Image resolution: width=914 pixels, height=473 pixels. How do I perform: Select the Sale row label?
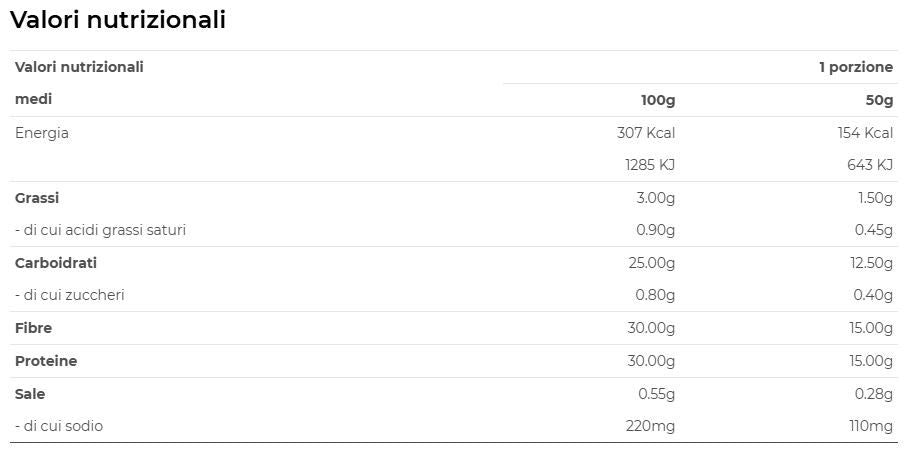[x=30, y=394]
